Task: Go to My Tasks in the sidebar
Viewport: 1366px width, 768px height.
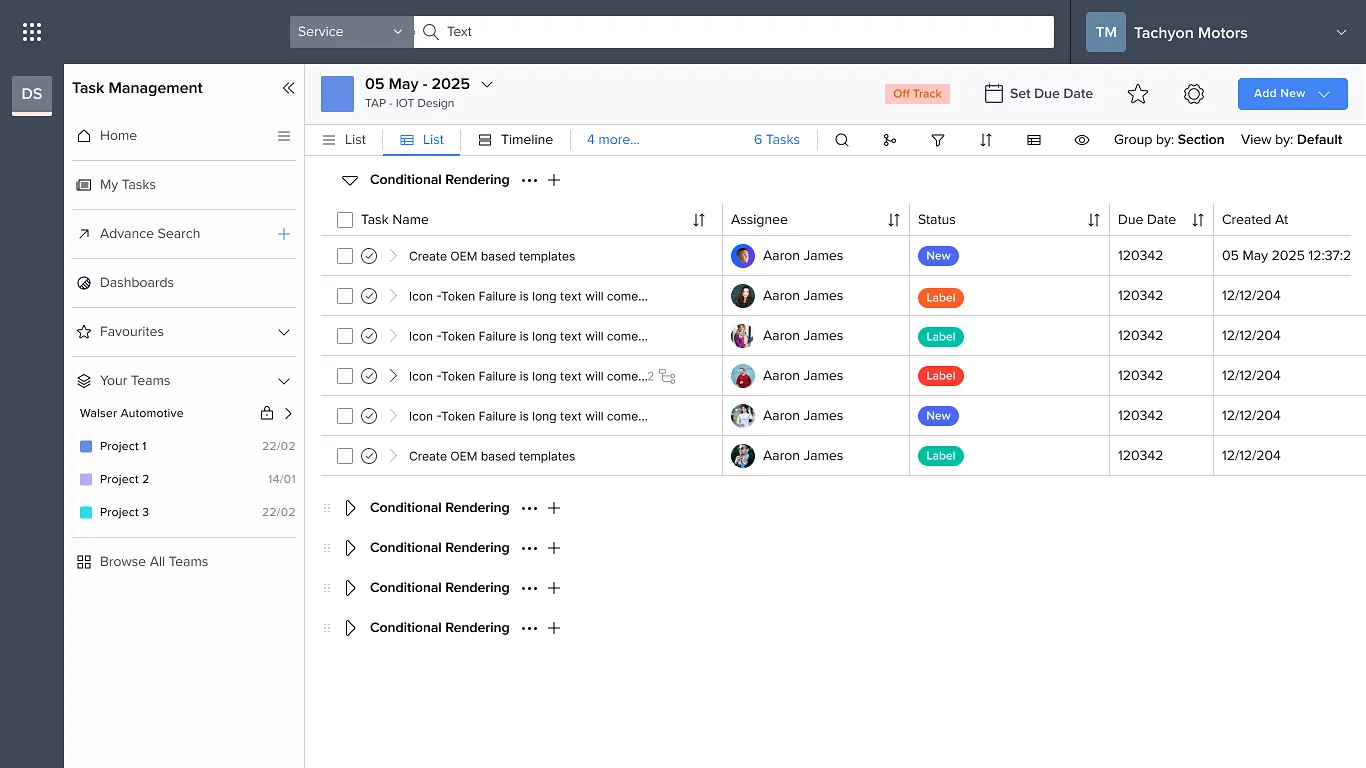Action: (x=127, y=185)
